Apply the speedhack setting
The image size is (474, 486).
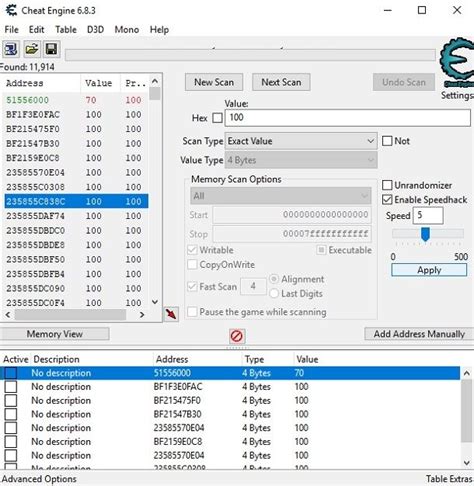pos(429,270)
